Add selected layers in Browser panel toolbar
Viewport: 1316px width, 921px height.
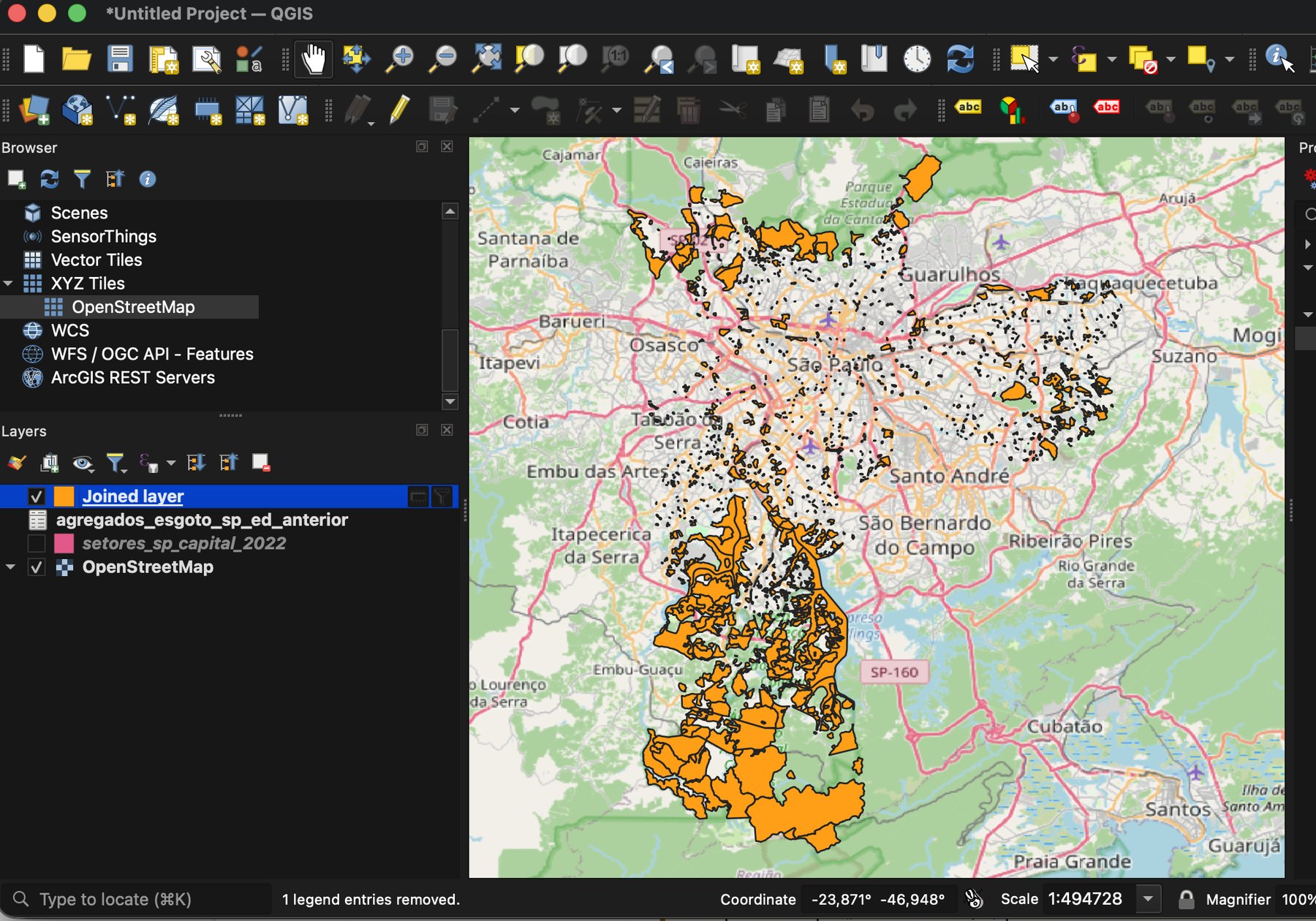click(x=16, y=179)
